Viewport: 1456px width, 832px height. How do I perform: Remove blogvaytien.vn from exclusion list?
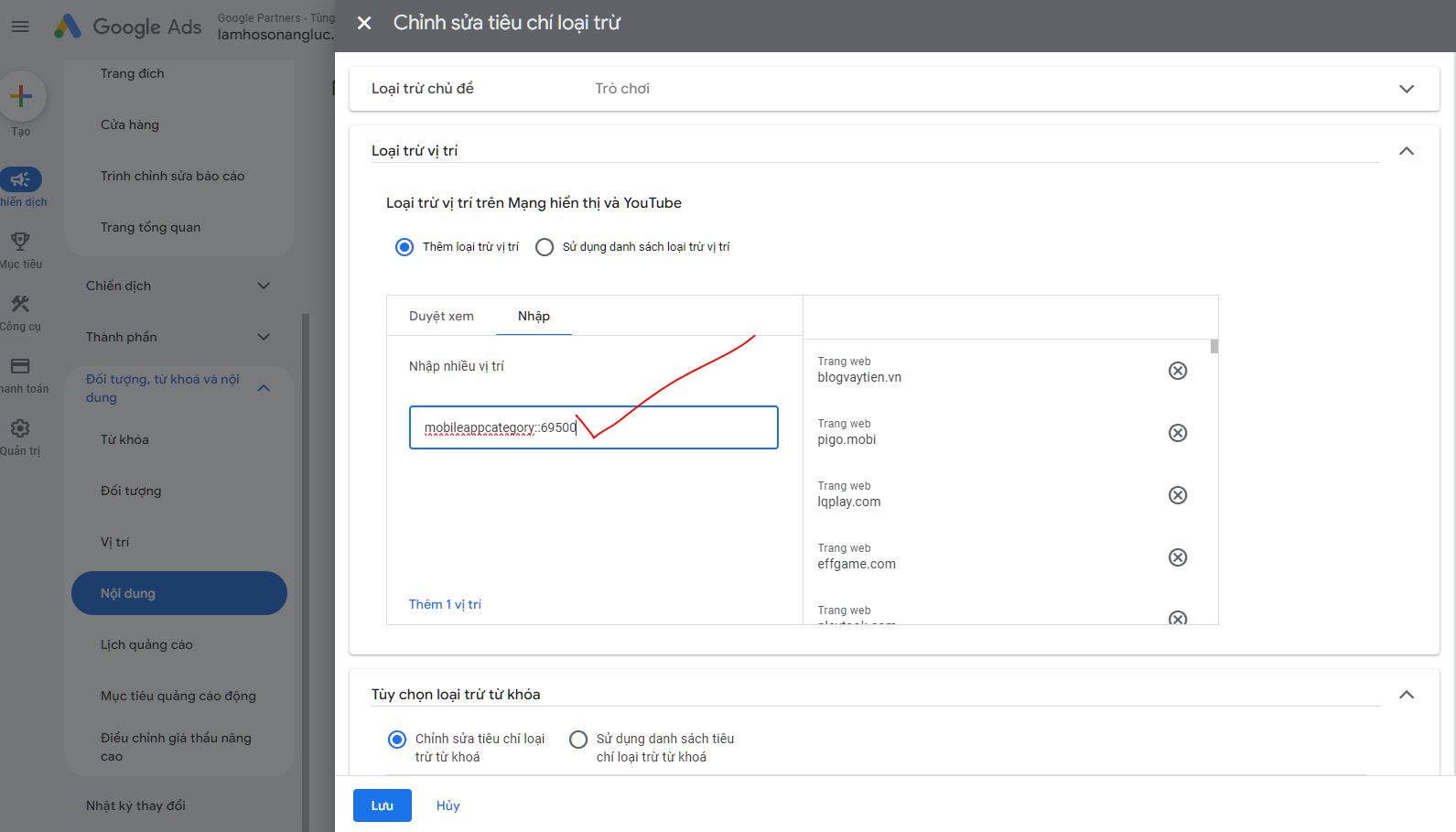point(1178,371)
